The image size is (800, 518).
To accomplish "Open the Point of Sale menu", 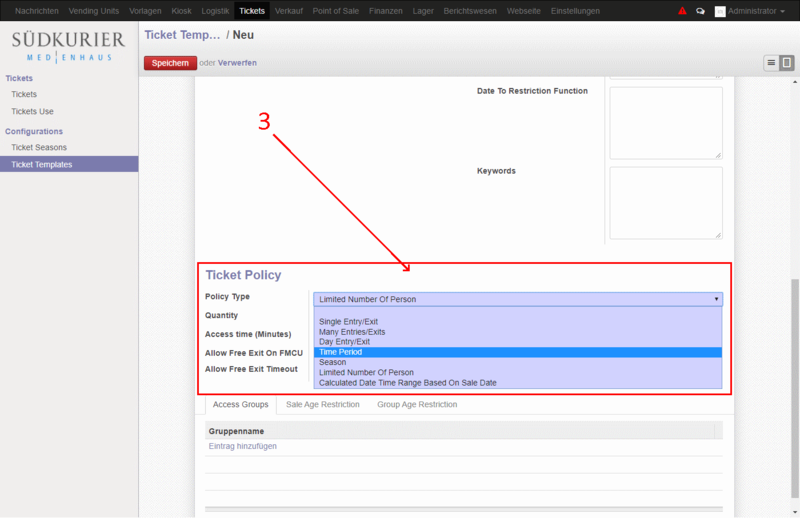I will coord(336,11).
